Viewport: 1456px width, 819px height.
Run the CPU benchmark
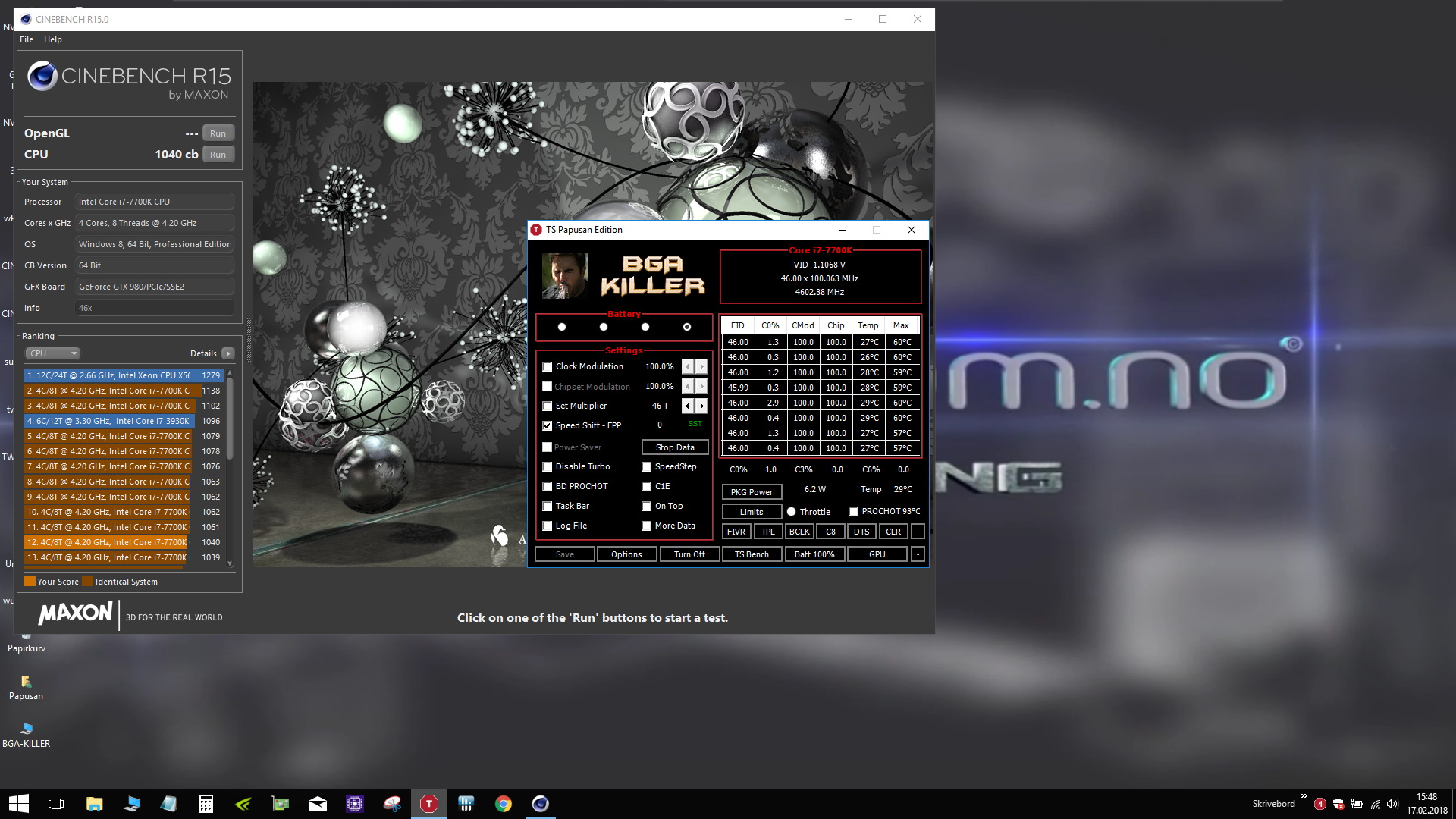(x=218, y=155)
